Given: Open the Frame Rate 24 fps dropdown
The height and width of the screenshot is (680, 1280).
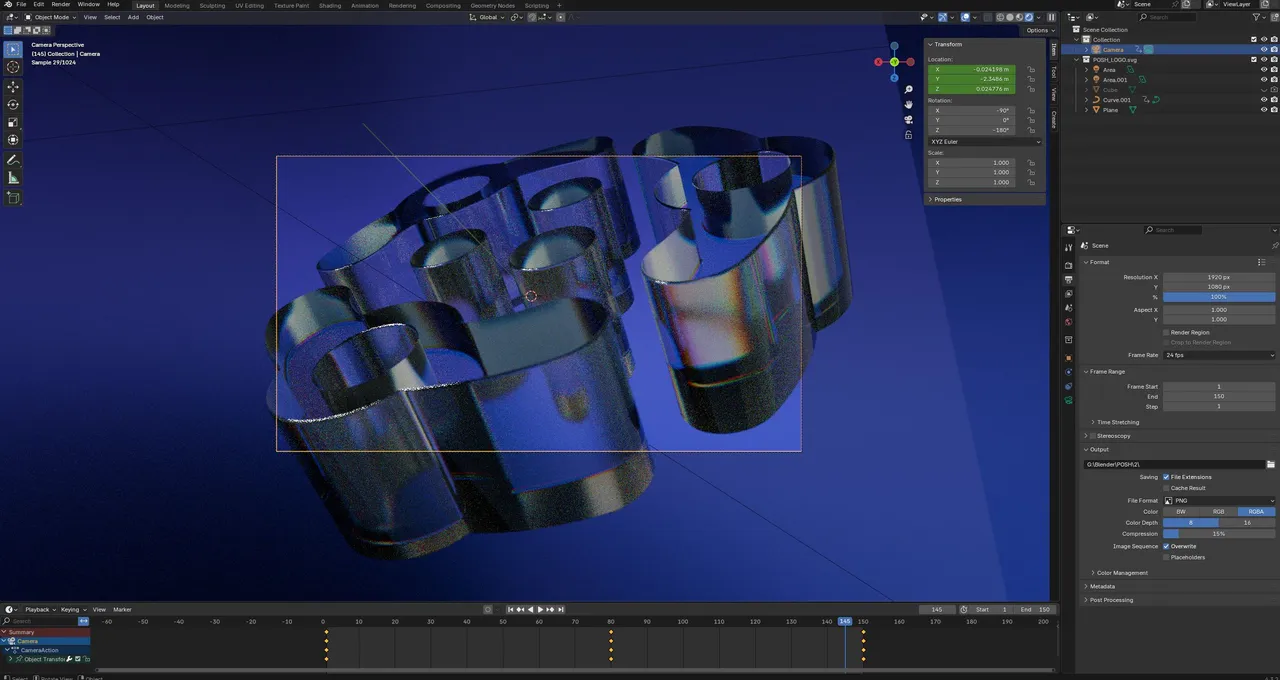Looking at the screenshot, I should (x=1219, y=355).
